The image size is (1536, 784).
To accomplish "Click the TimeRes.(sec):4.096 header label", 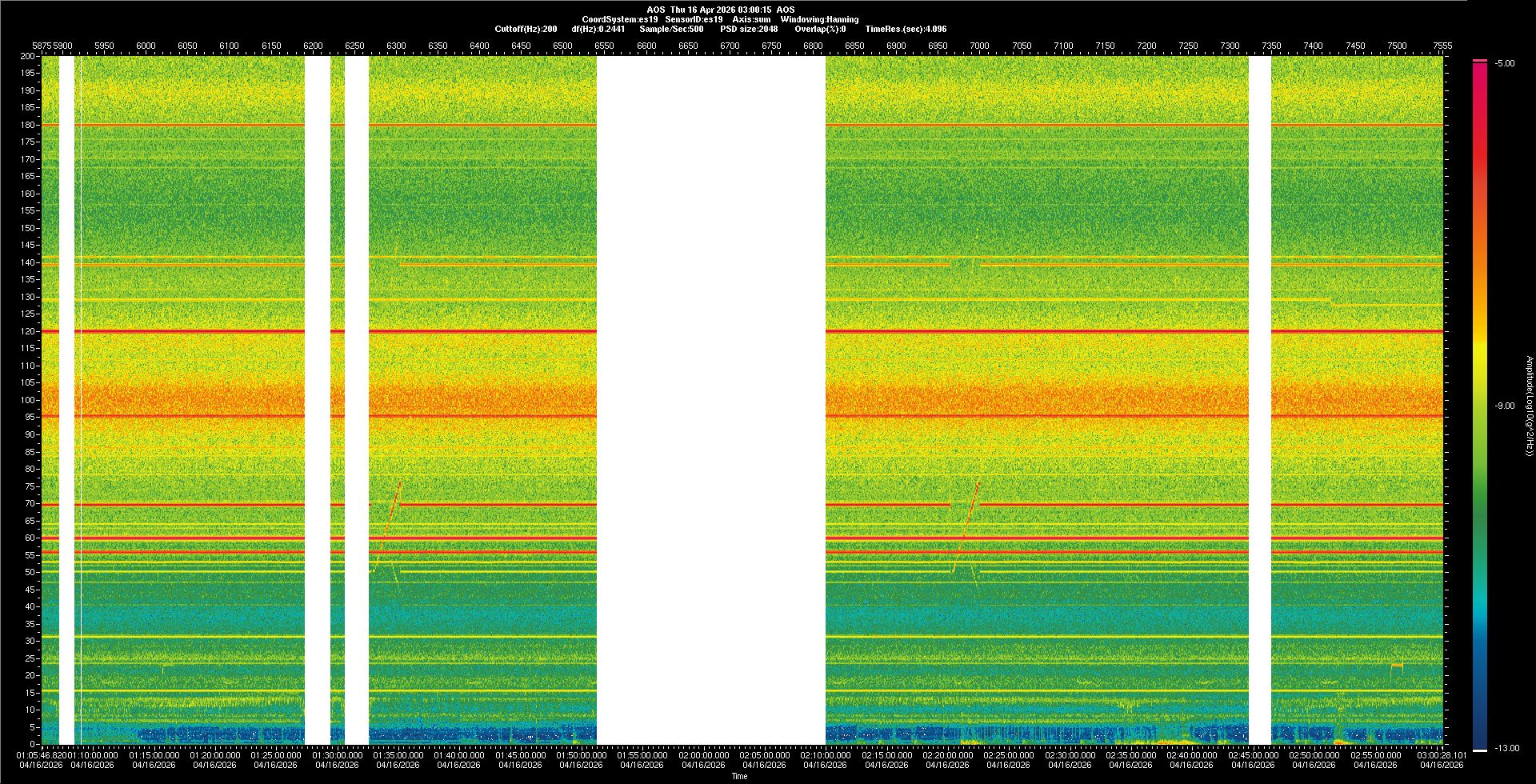I will (x=906, y=29).
